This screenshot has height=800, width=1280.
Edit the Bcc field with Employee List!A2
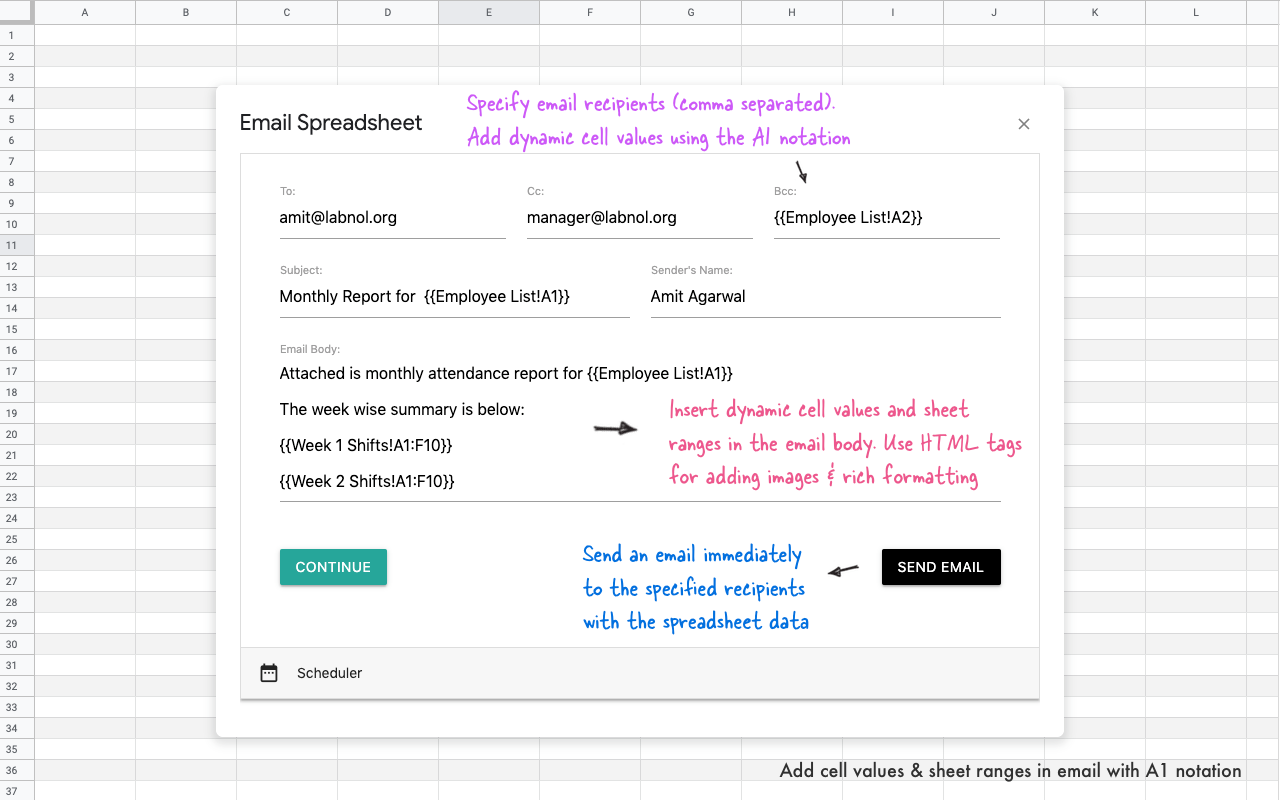887,217
